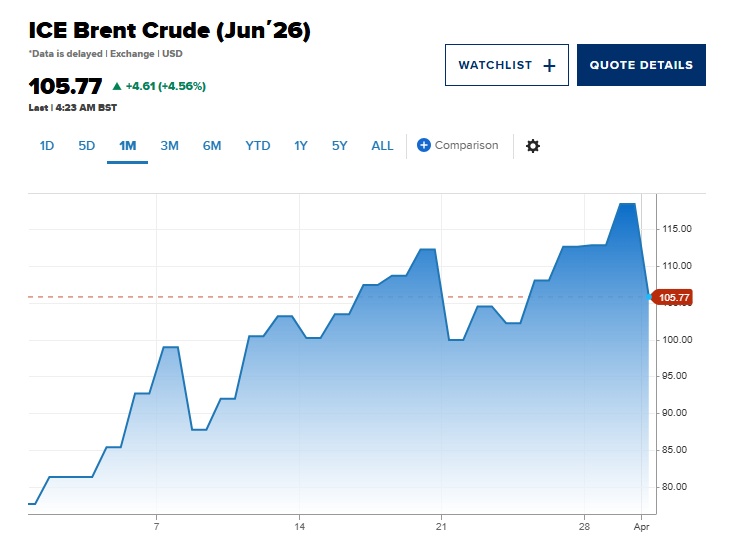Click plus icon on Watchlist button

tap(549, 66)
